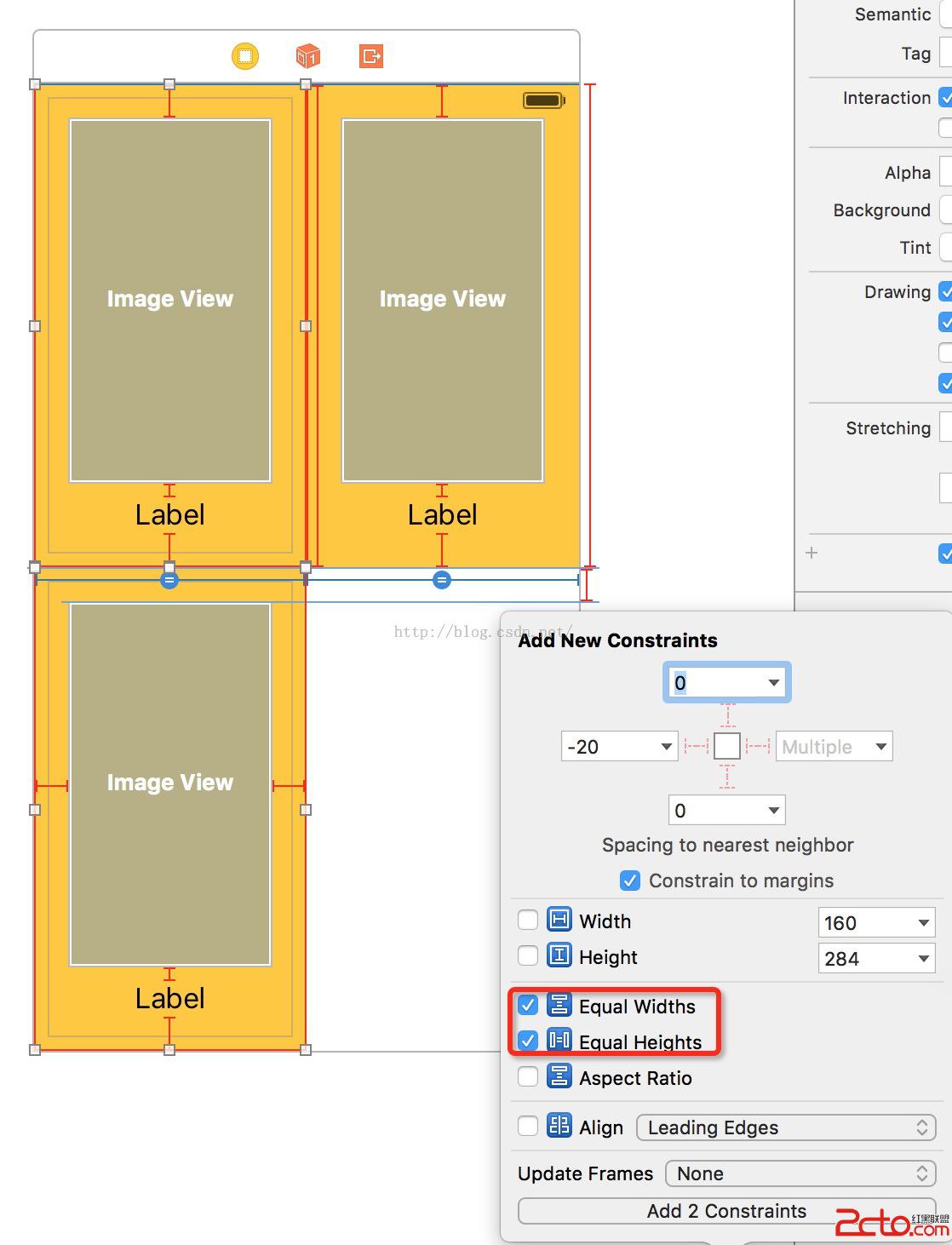
Task: Enable the Align checkbox
Action: [528, 1126]
